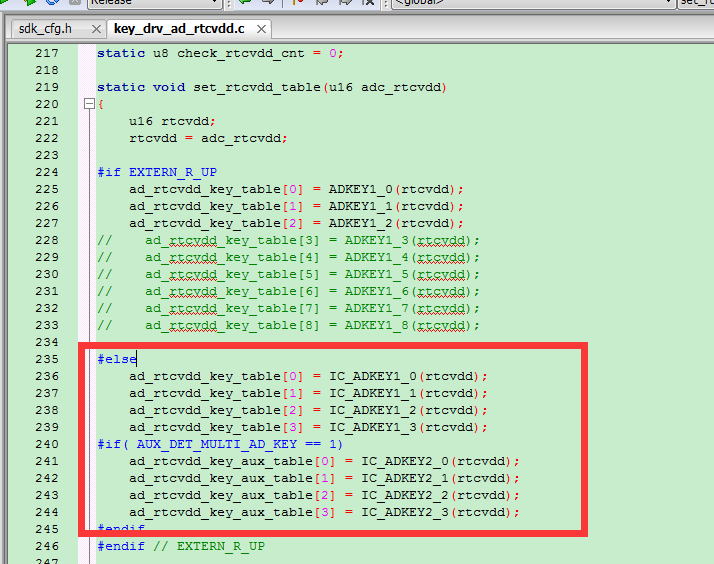The image size is (714, 564).
Task: Click ADKEY1_0(rtcvdd) macro call
Action: [x=396, y=189]
